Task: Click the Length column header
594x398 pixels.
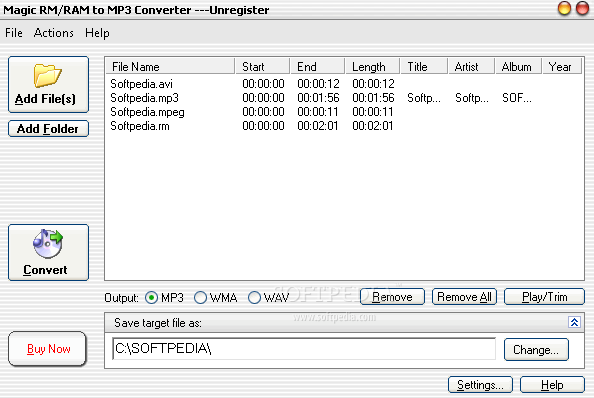Action: pos(372,66)
